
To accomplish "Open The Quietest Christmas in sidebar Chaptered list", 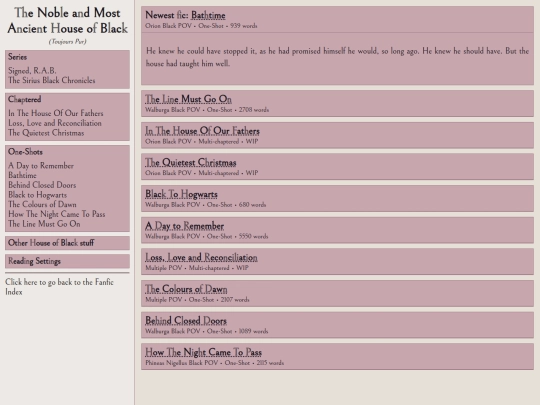I will pos(46,133).
